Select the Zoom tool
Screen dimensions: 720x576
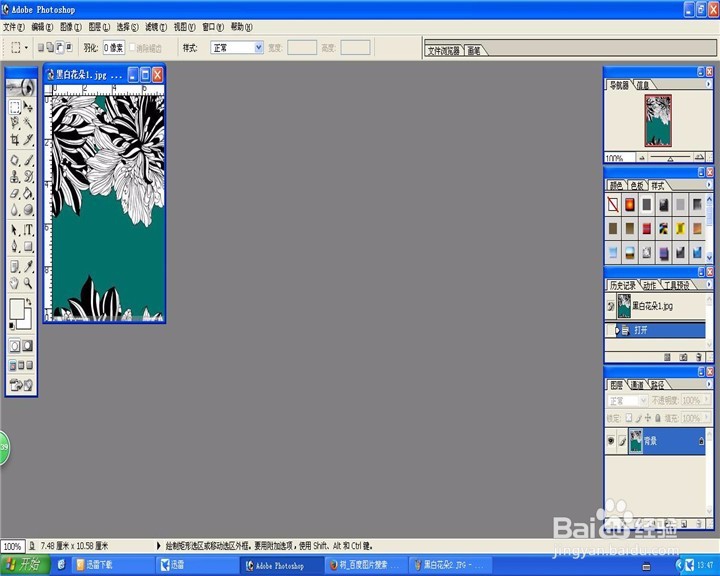coord(28,283)
